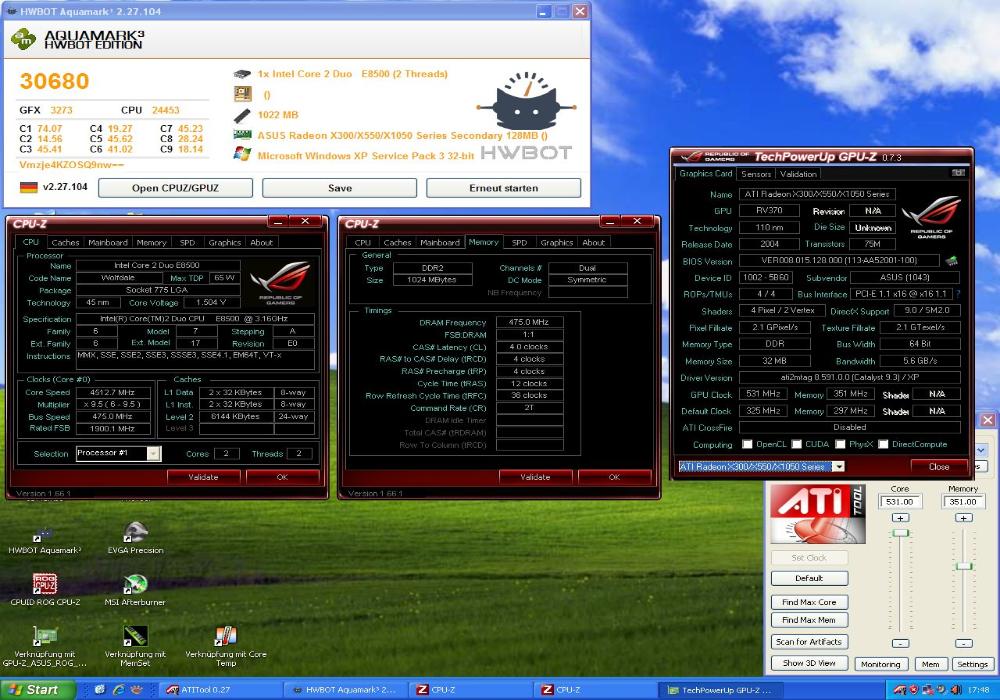The image size is (1000, 700).
Task: Click the third quick launch icon beside Internet Explorer
Action: tap(136, 689)
